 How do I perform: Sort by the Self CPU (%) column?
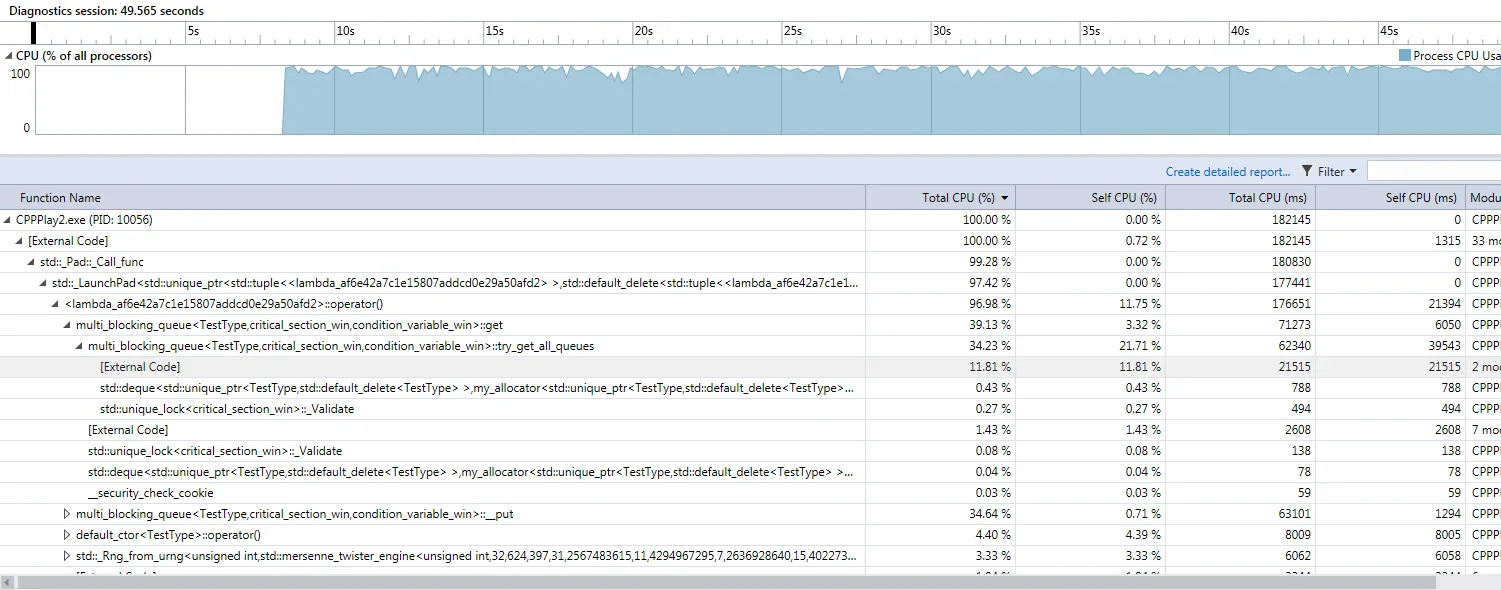(x=1091, y=198)
